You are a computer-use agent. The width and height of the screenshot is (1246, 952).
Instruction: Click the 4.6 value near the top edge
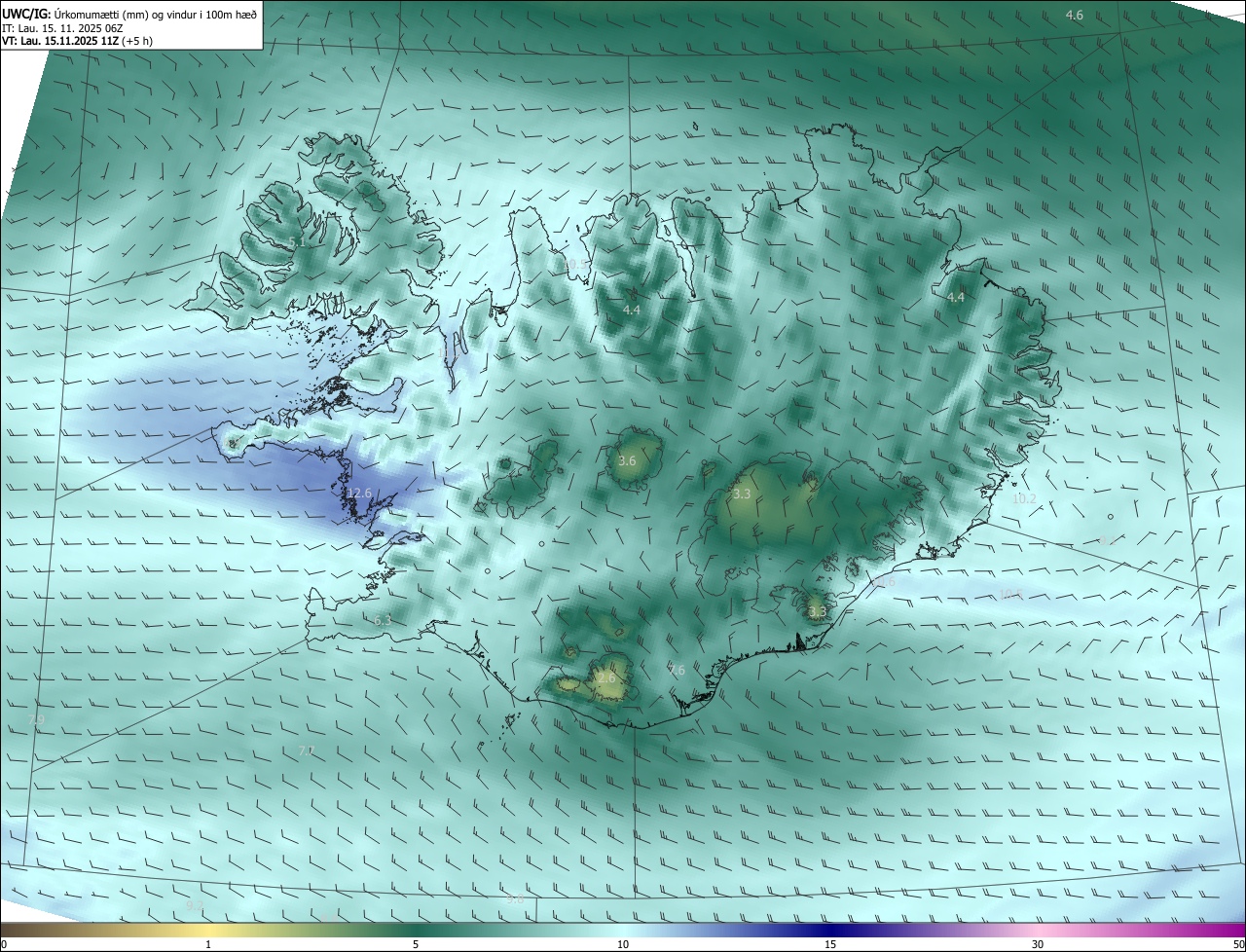tap(1075, 15)
